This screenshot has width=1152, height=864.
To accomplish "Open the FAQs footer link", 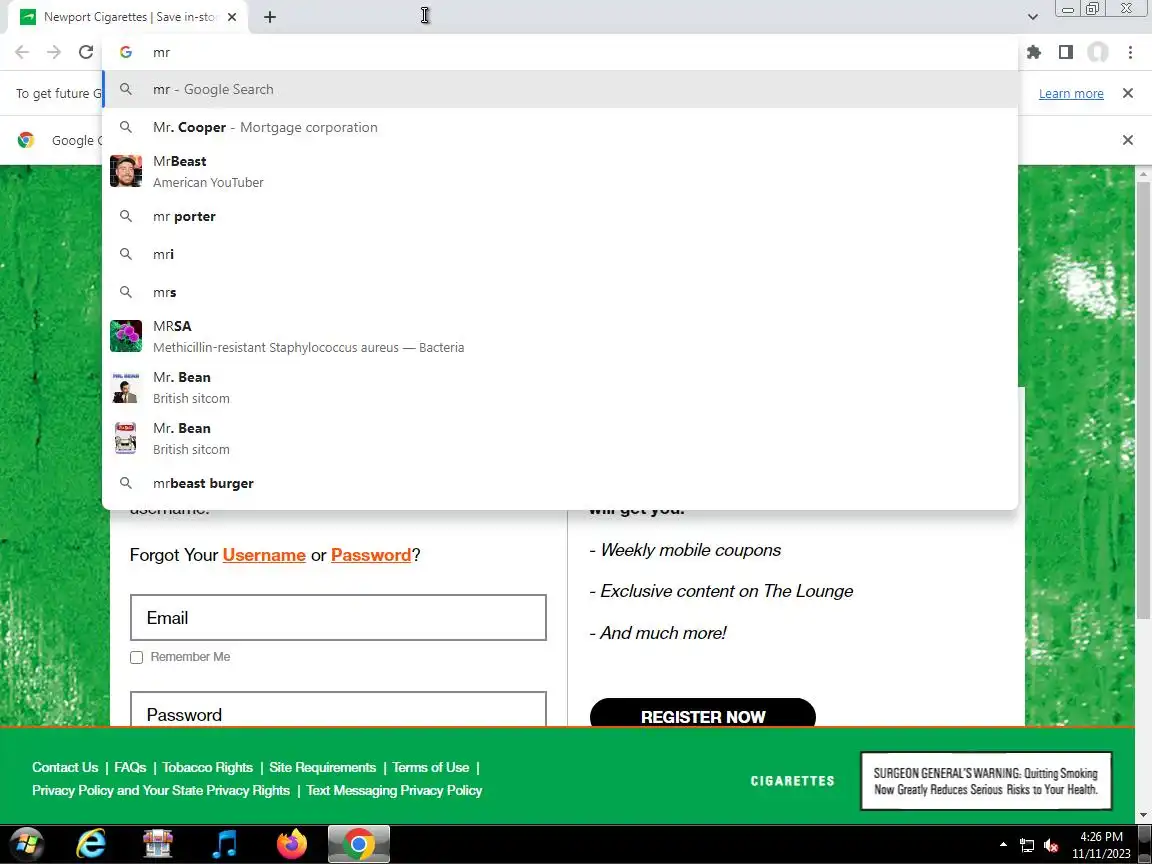I will click(x=130, y=768).
